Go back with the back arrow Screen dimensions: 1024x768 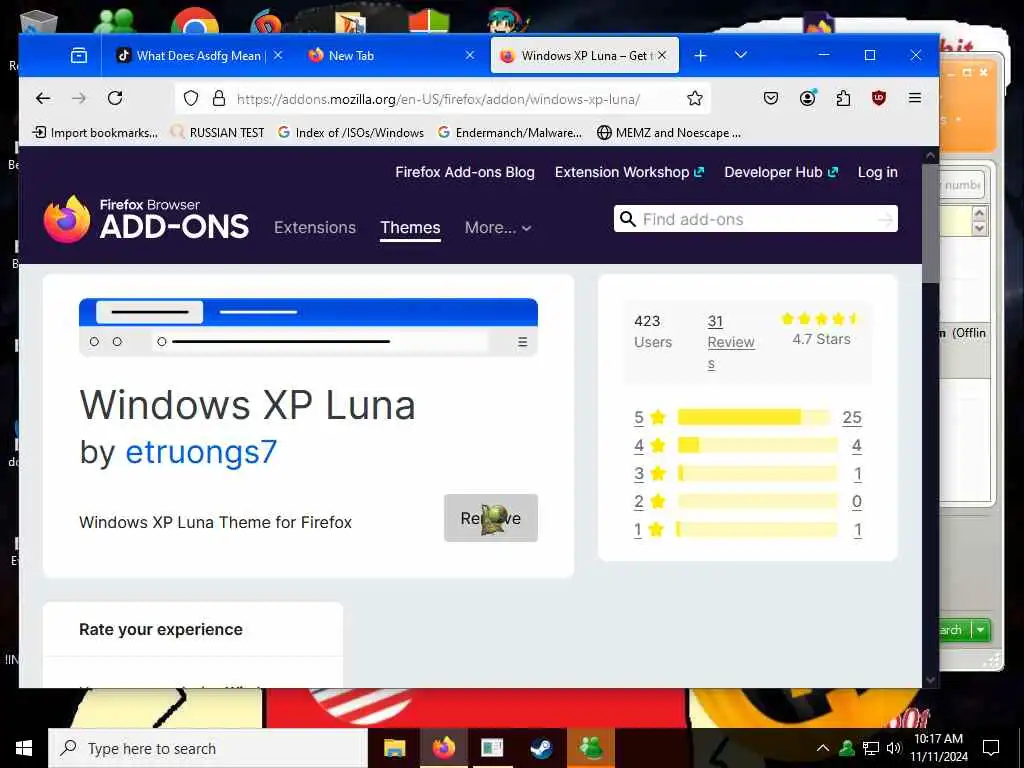43,99
